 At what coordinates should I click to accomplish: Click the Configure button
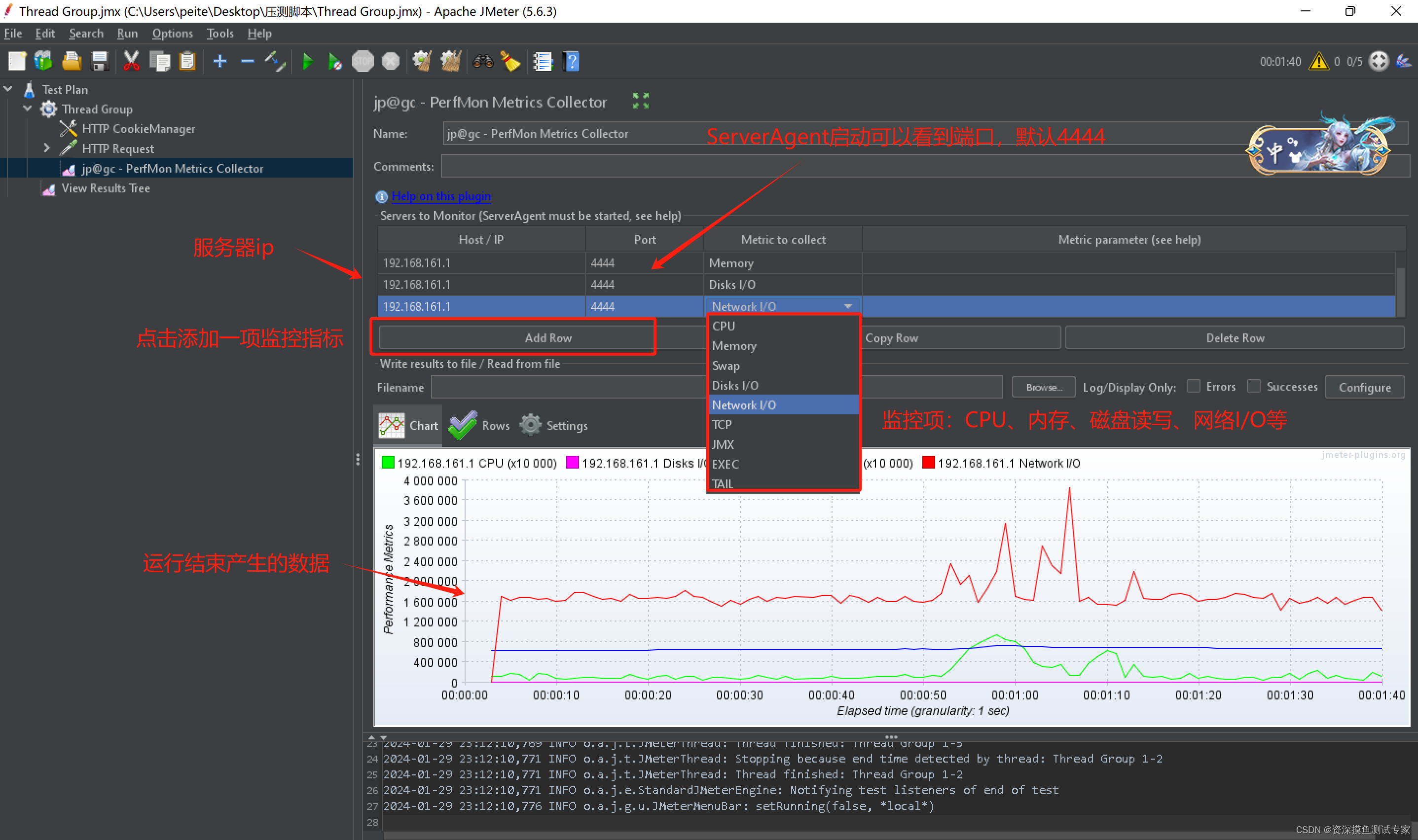(1364, 387)
